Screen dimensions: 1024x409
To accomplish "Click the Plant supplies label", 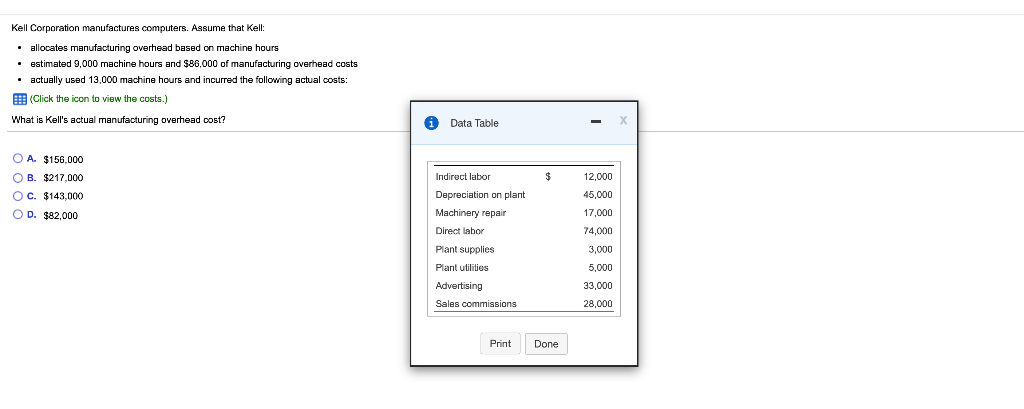I will (465, 250).
